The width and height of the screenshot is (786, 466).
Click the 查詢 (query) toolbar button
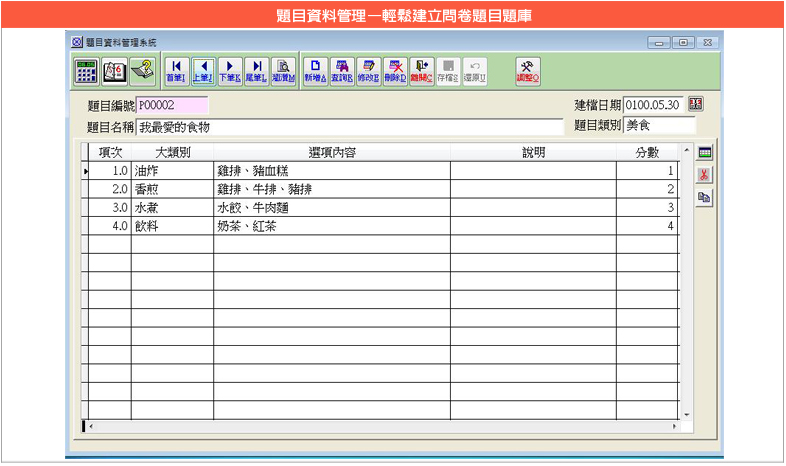click(x=341, y=71)
